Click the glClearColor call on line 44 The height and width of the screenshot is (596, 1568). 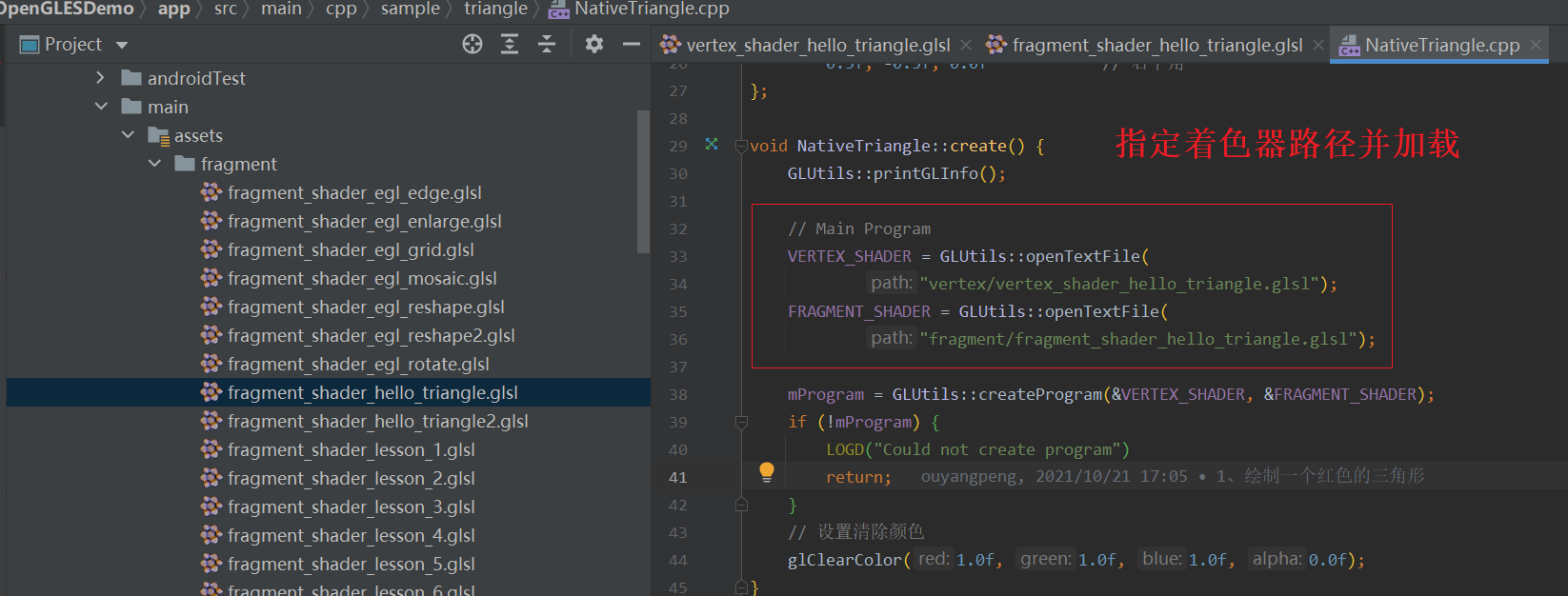(x=844, y=560)
